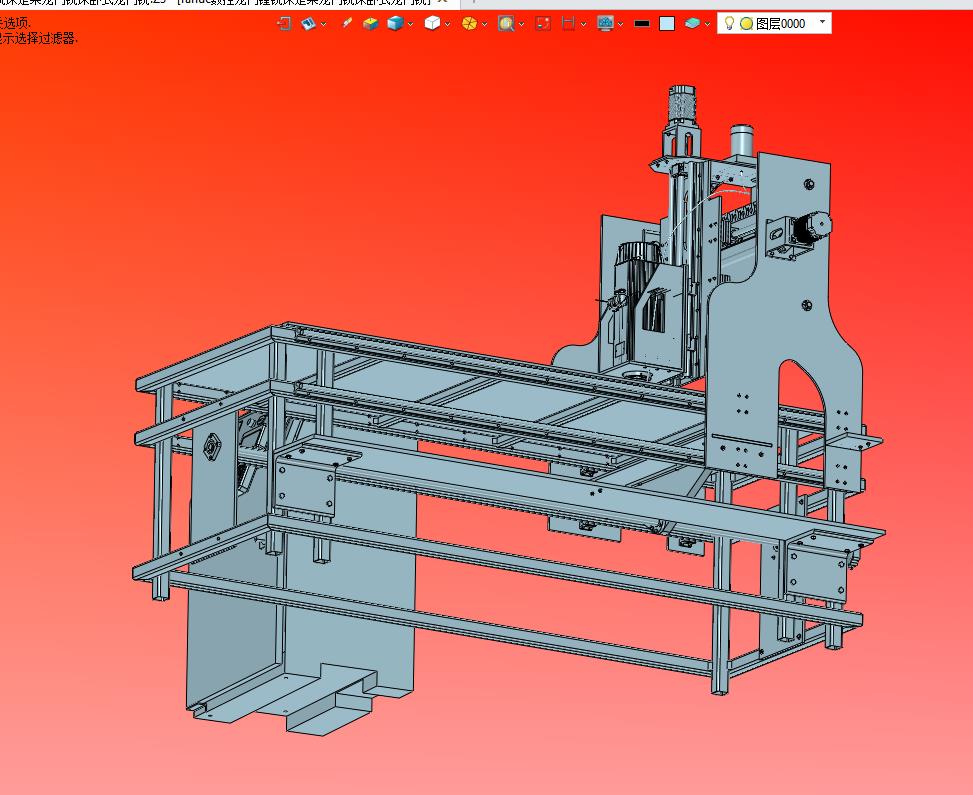Screen dimensions: 973x795
Task: Click the blue book view icon
Action: (308, 24)
